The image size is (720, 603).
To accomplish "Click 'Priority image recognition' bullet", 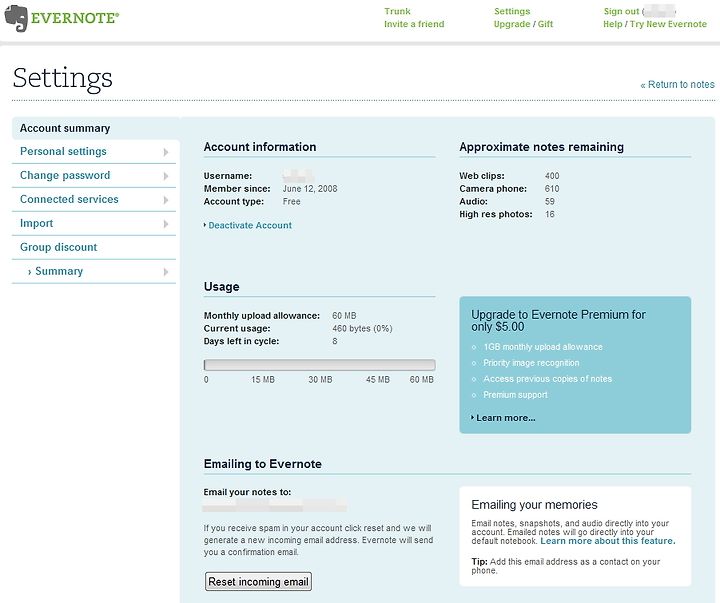I will click(531, 363).
